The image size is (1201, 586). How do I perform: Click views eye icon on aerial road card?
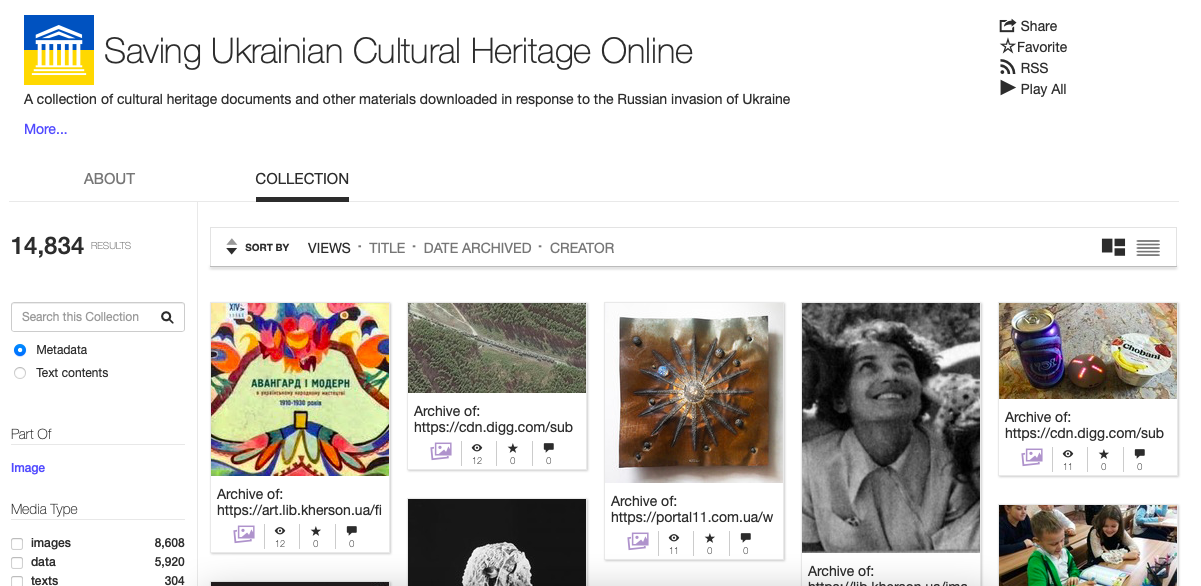pyautogui.click(x=477, y=448)
